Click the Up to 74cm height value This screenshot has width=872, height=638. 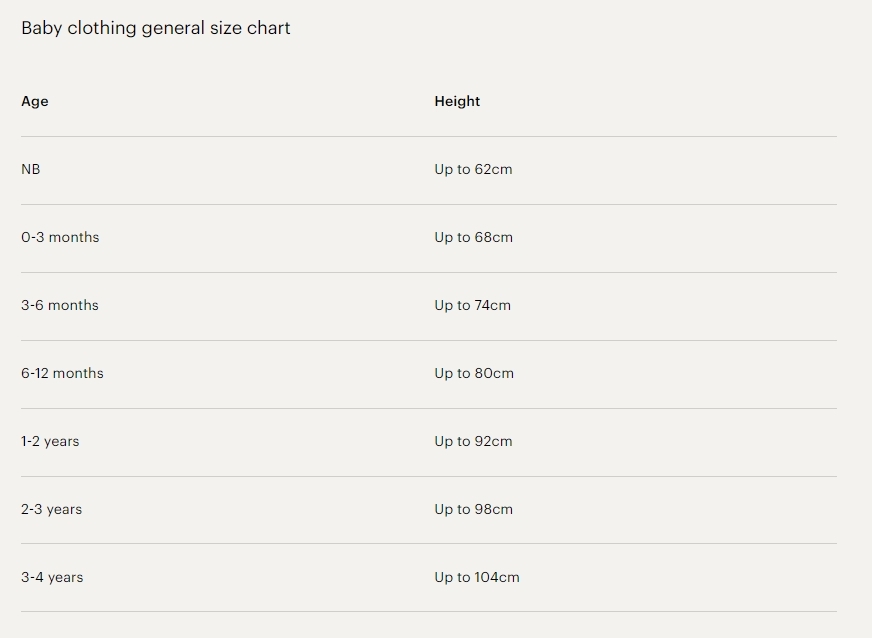click(x=472, y=305)
